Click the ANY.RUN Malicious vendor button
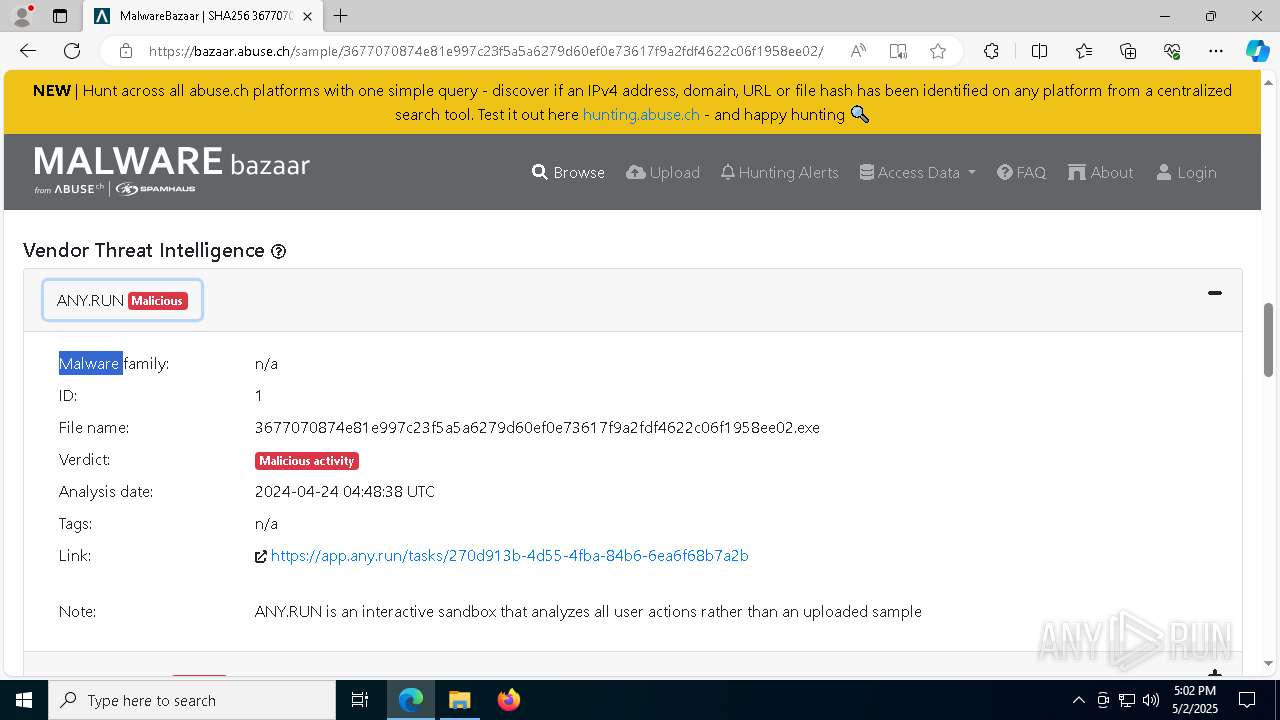Screen dimensions: 1280x720 click(122, 300)
